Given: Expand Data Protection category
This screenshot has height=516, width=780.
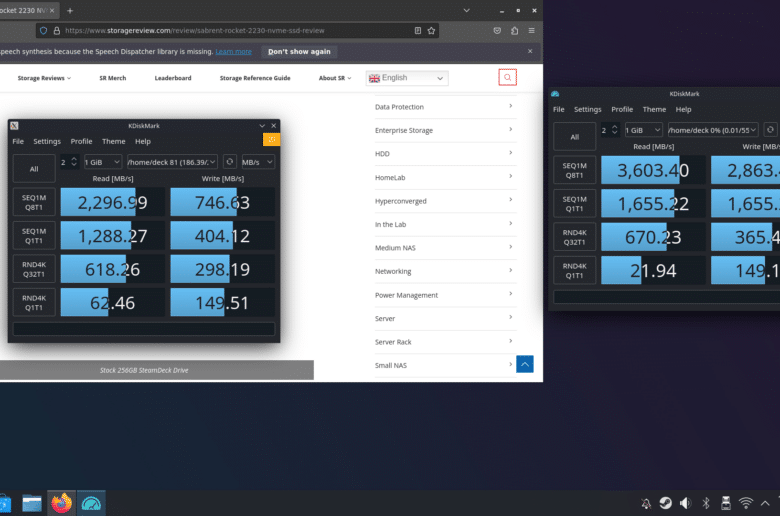Looking at the screenshot, I should click(x=444, y=106).
